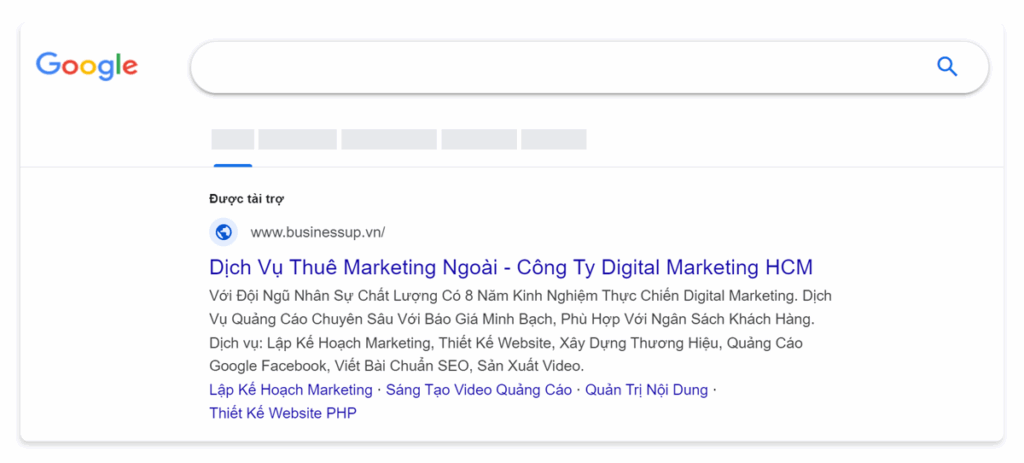Open the "Sáng Tạo Video Quảng Cáo" sitelink

tap(479, 390)
